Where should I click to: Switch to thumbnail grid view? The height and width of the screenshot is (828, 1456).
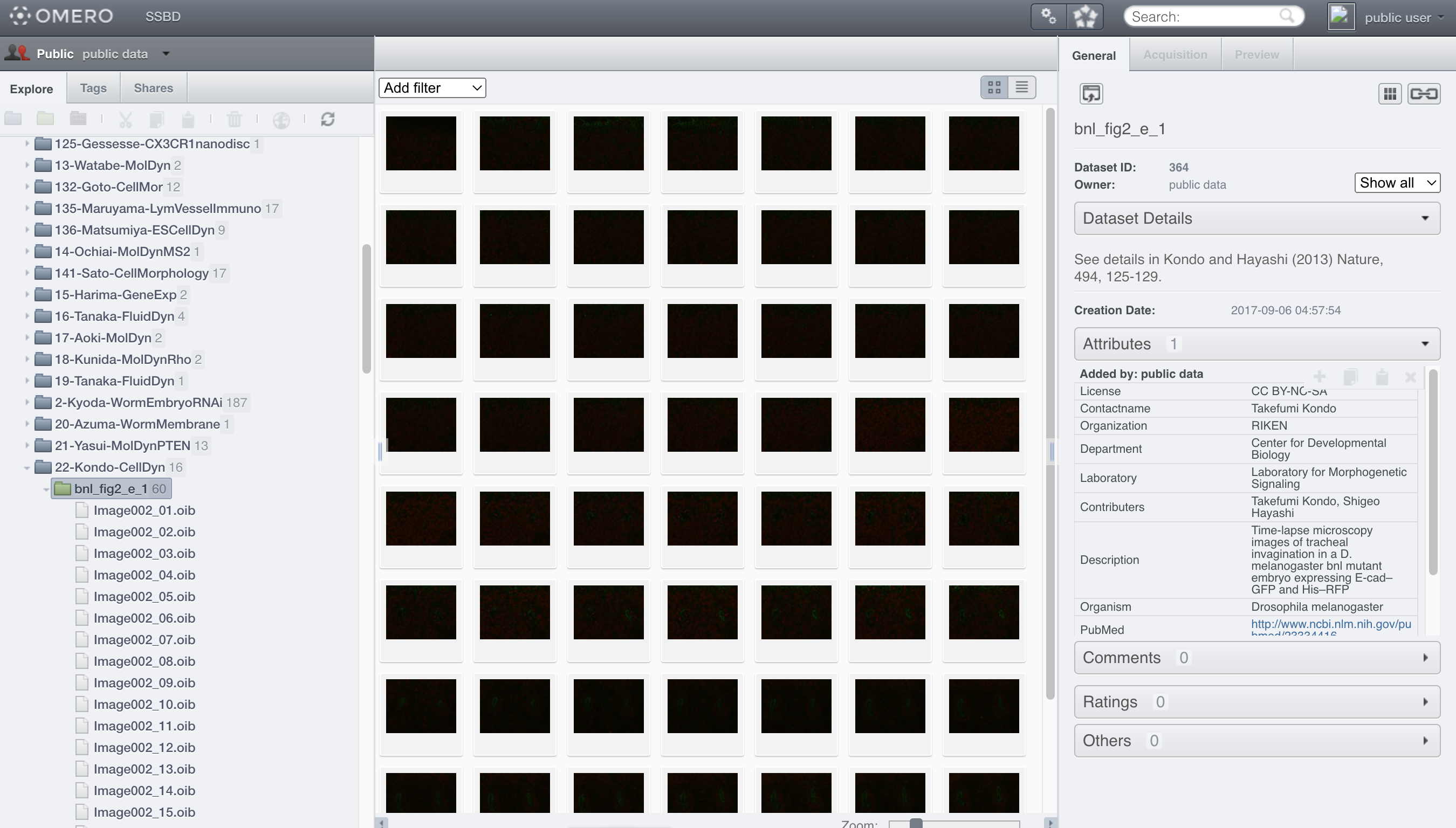pyautogui.click(x=994, y=87)
